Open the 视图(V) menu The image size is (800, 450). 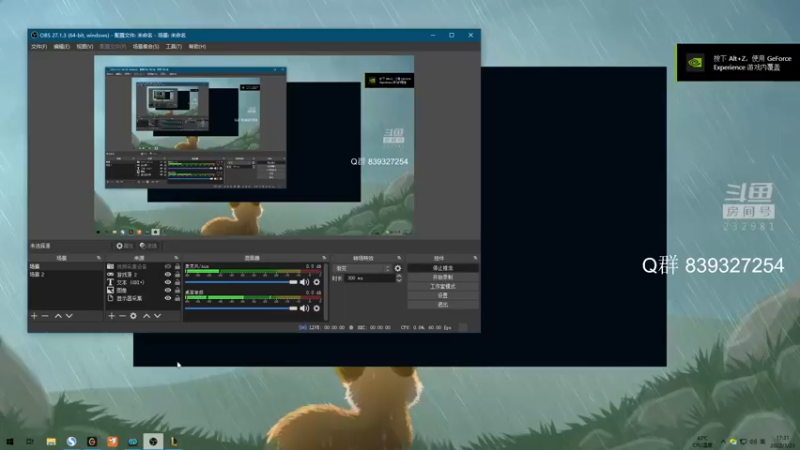(85, 46)
